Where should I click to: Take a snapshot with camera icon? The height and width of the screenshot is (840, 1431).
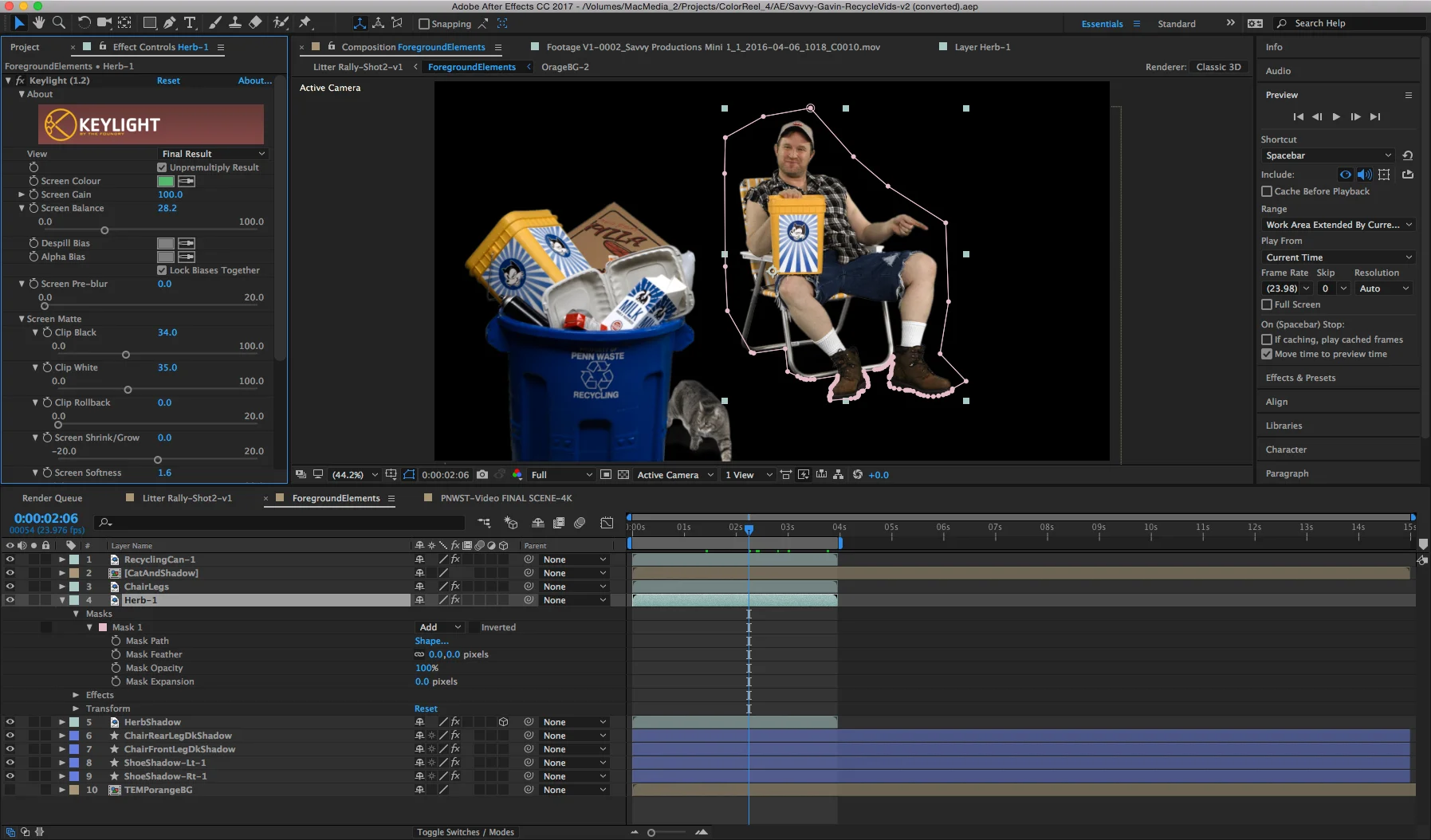click(482, 475)
